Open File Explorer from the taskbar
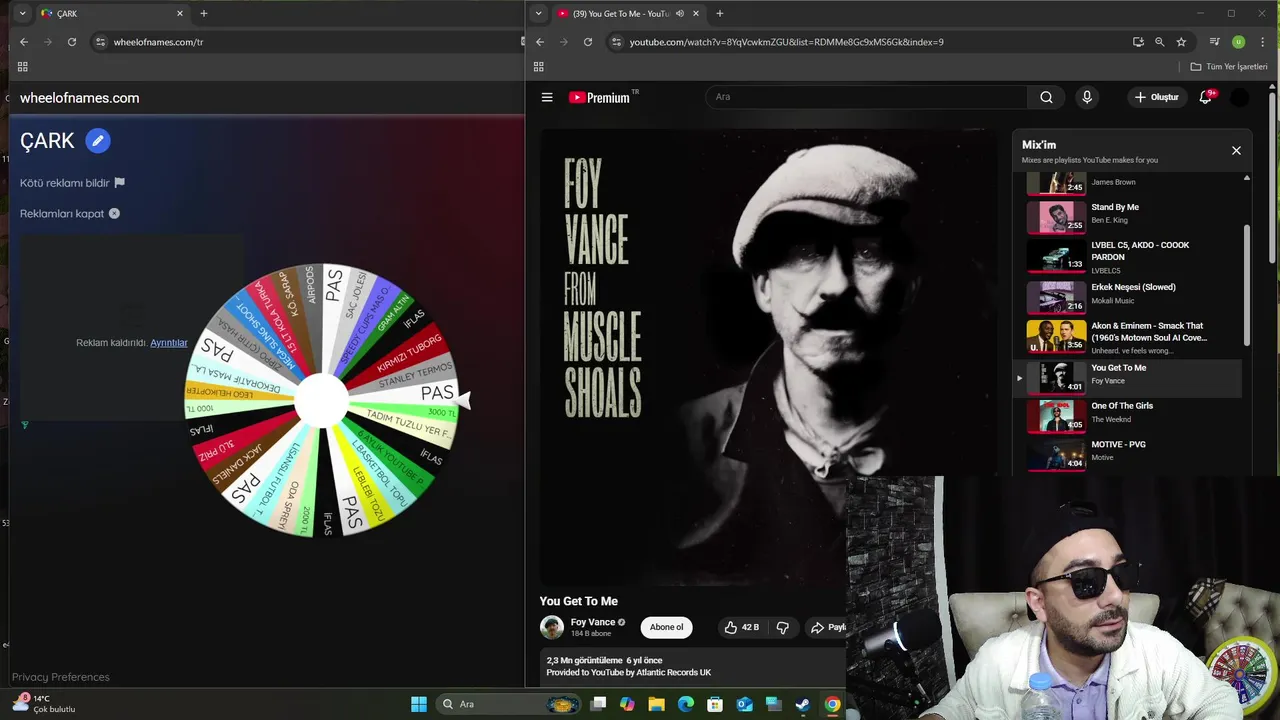Viewport: 1280px width, 720px height. click(x=656, y=704)
